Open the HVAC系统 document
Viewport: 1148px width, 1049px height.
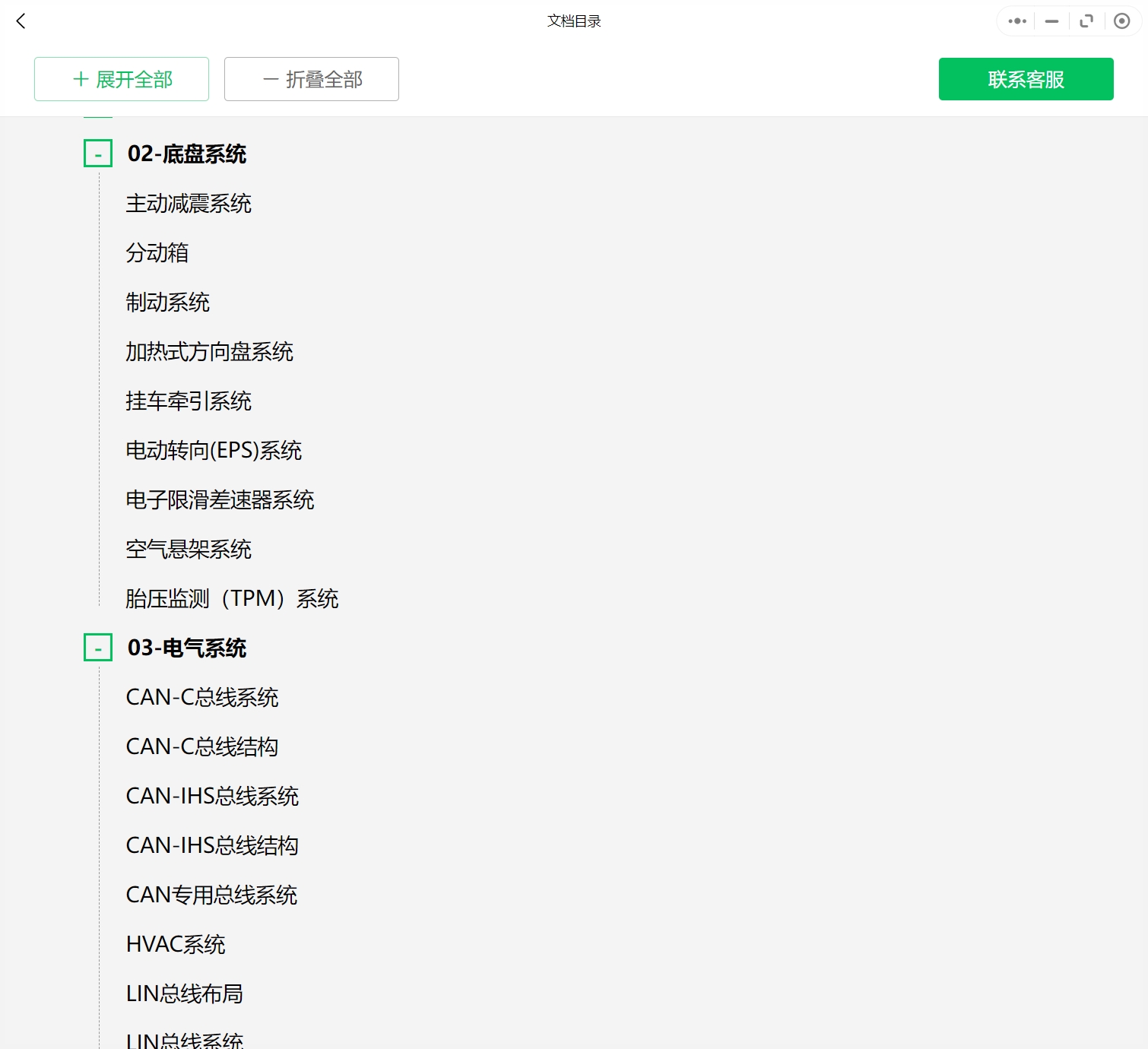175,944
